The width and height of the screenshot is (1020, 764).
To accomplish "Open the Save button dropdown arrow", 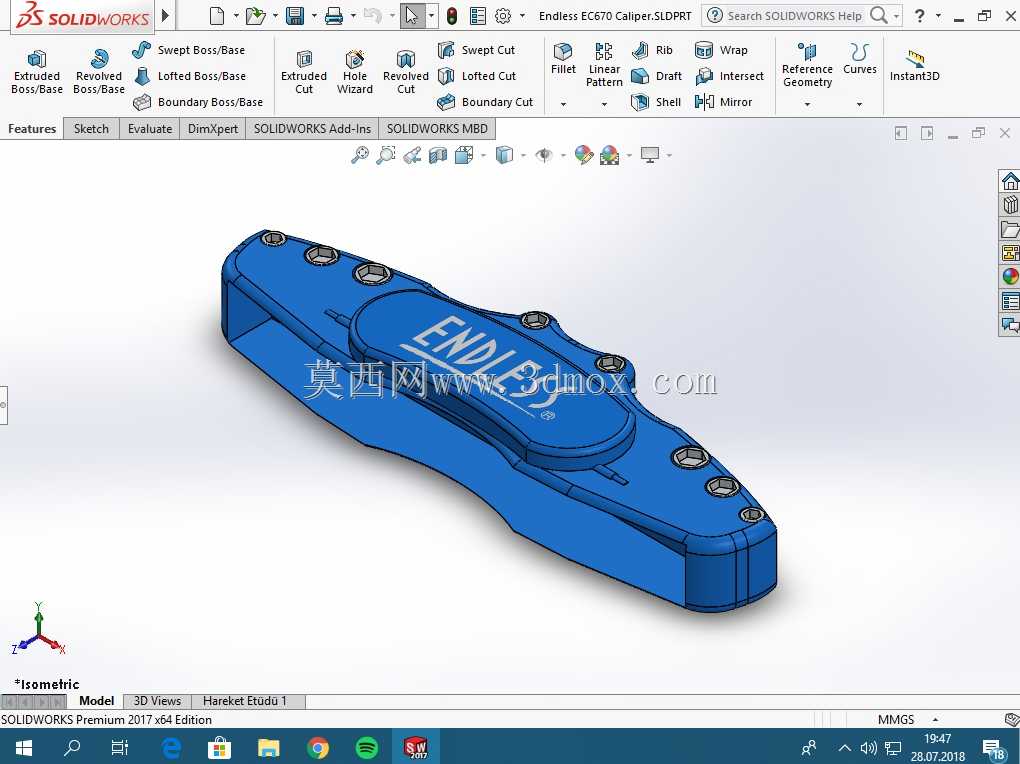I will pyautogui.click(x=314, y=16).
